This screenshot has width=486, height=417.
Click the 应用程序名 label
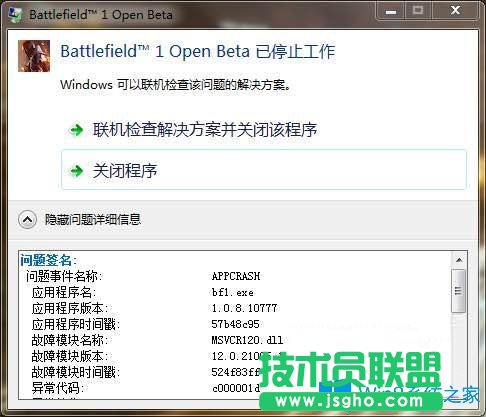64,292
